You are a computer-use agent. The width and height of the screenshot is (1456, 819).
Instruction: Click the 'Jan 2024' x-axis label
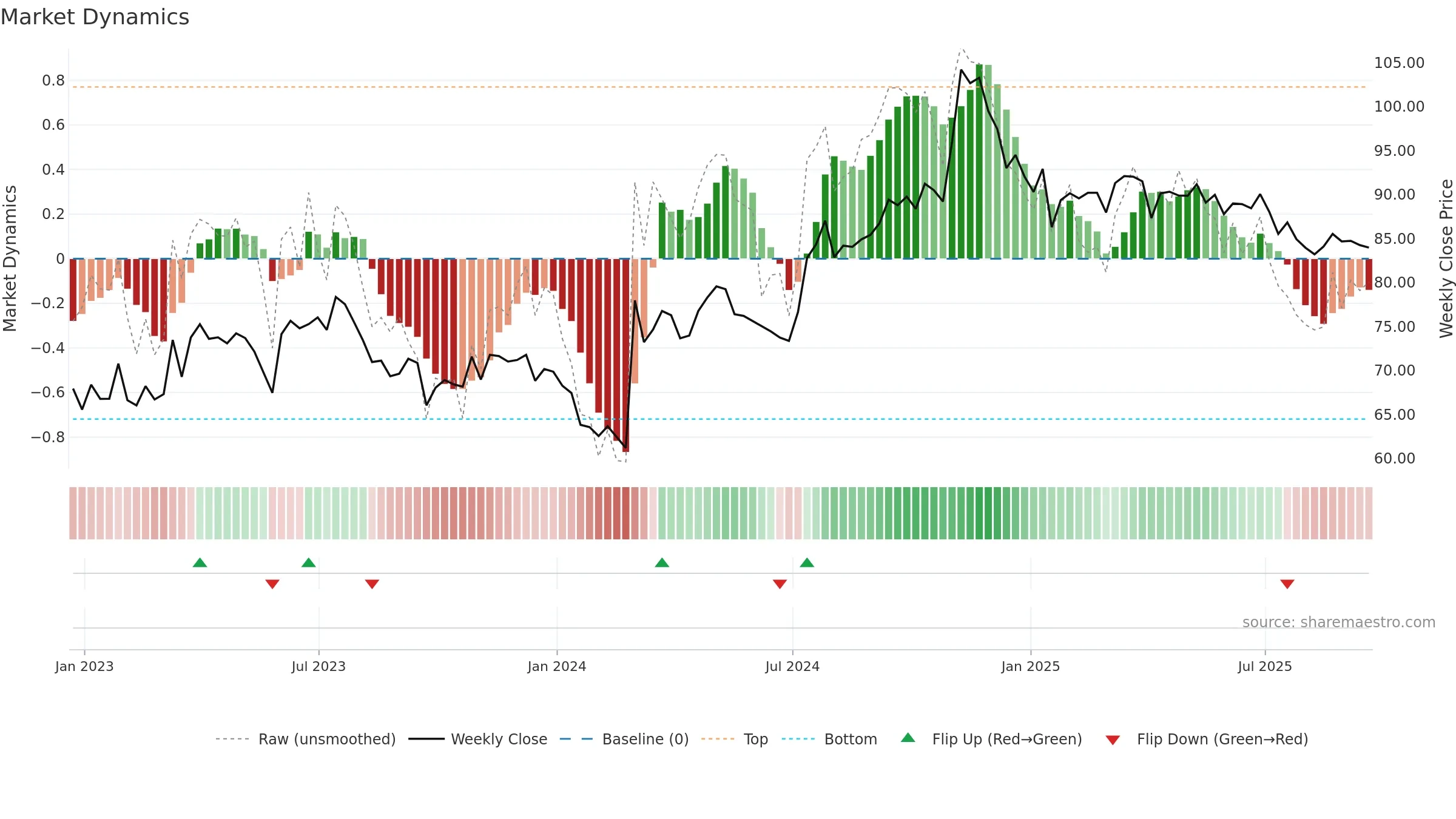point(557,666)
